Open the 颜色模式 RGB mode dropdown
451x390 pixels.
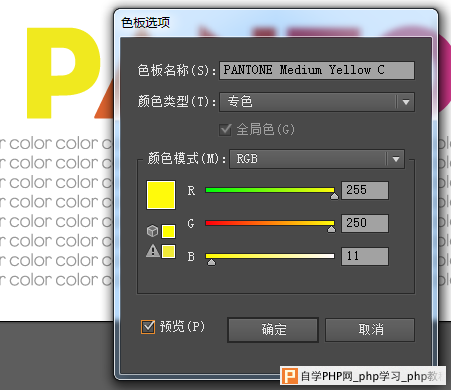tap(317, 159)
